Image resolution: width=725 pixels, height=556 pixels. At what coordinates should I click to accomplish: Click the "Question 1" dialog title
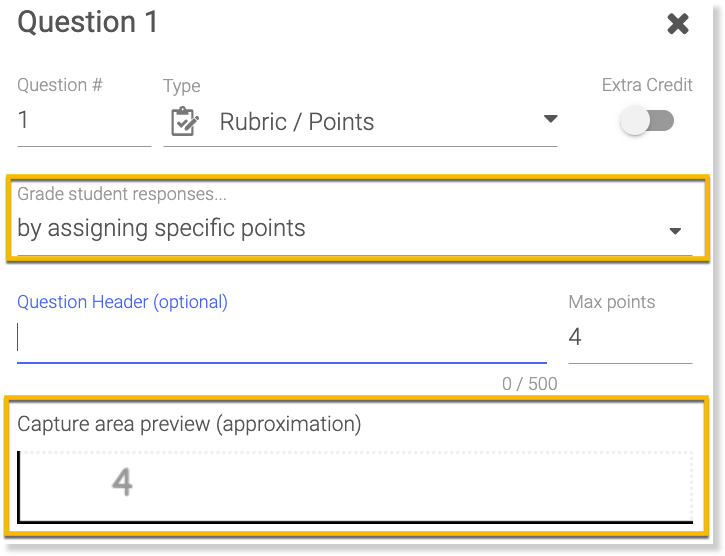88,22
